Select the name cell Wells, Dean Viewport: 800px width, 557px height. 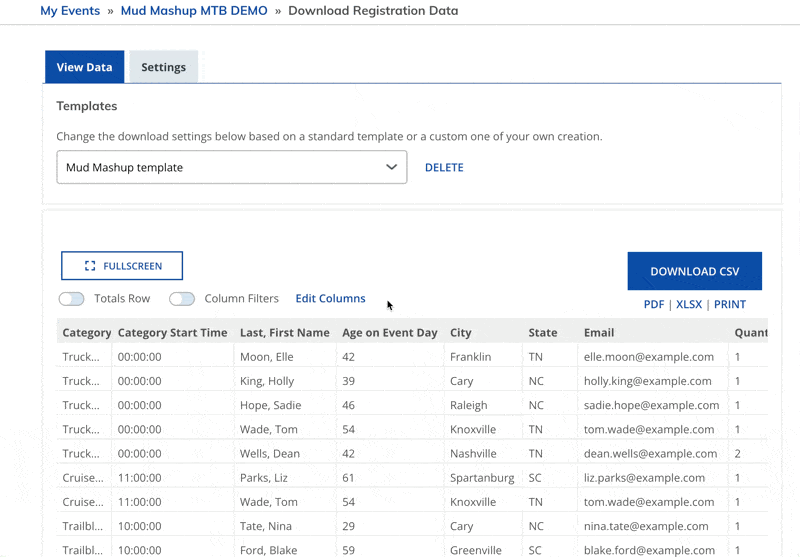tap(270, 453)
